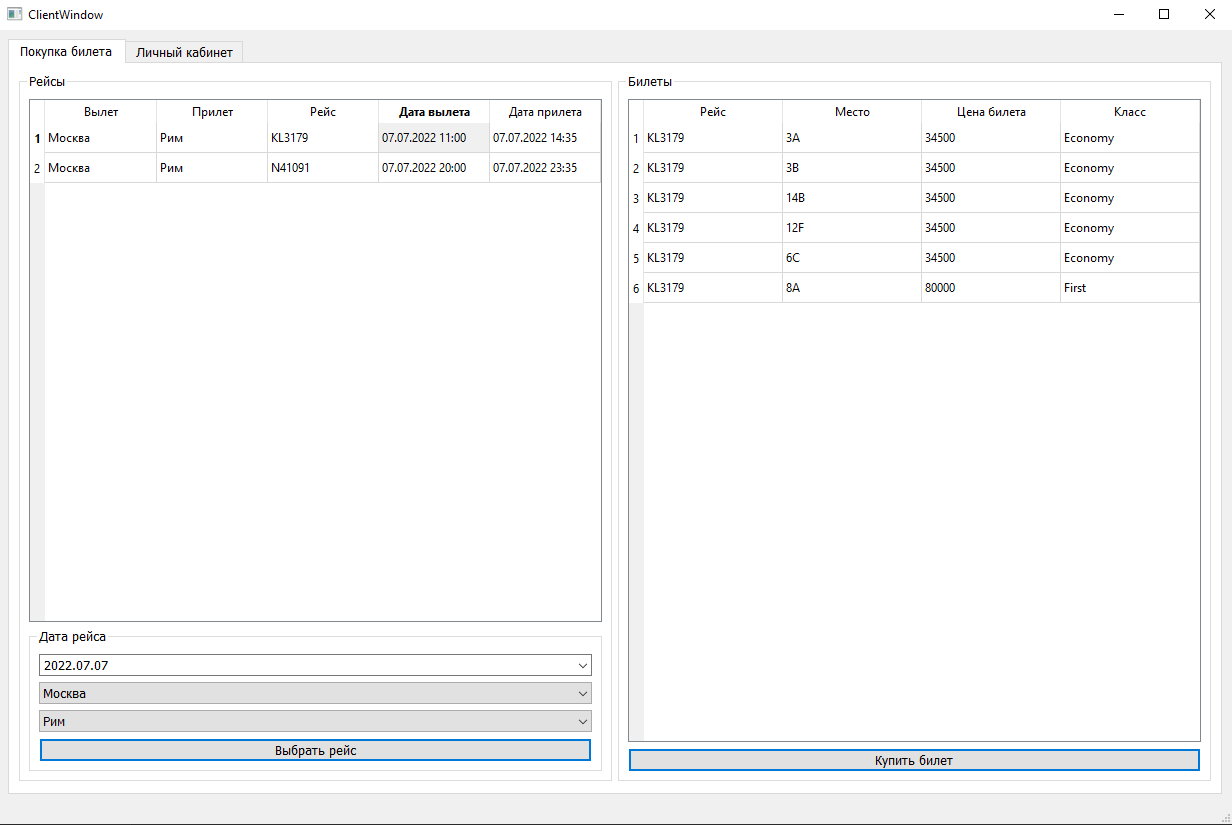The image size is (1232, 825).
Task: Click the Цена билета column header
Action: coord(989,112)
